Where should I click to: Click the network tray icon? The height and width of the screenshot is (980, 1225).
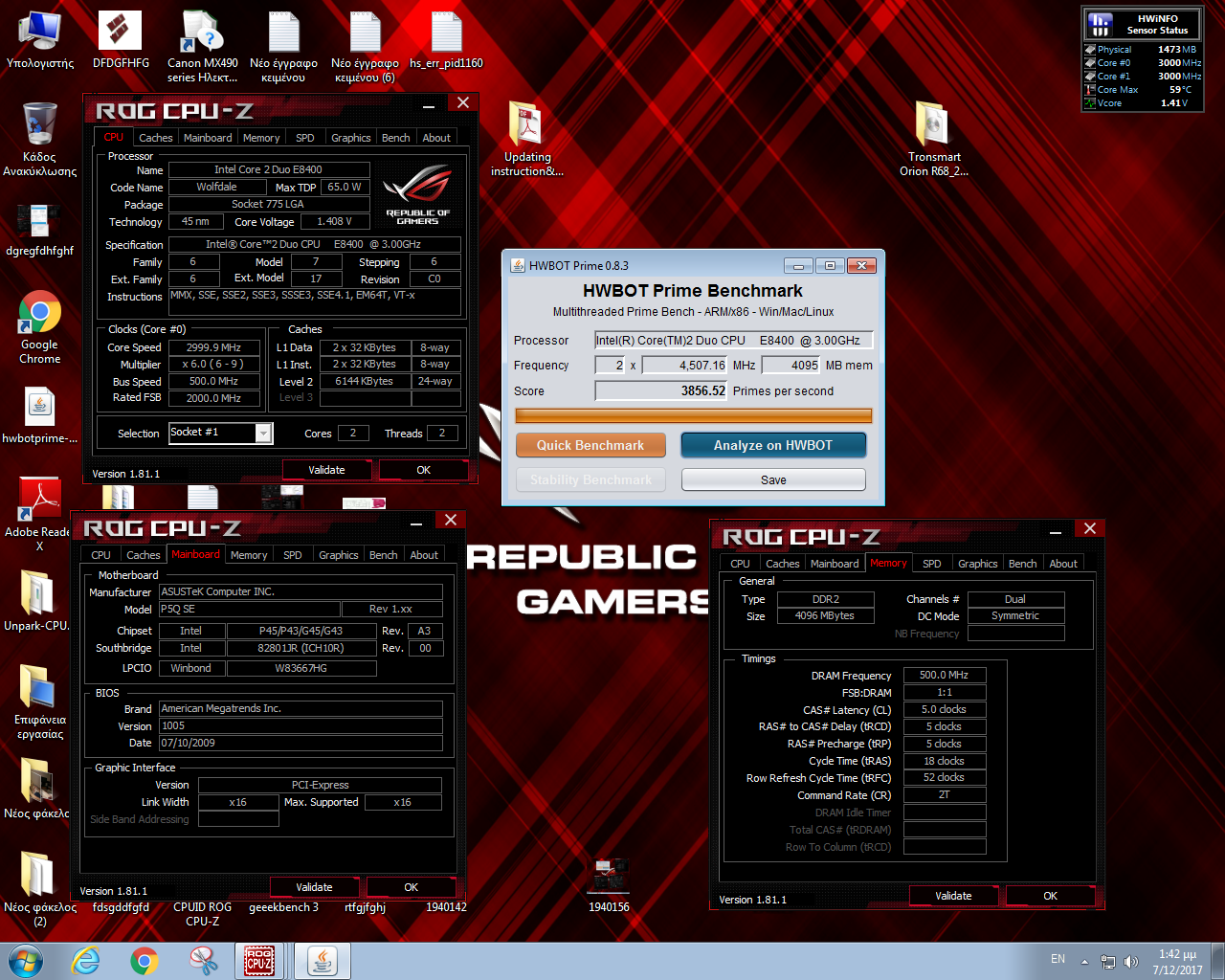pos(1108,961)
